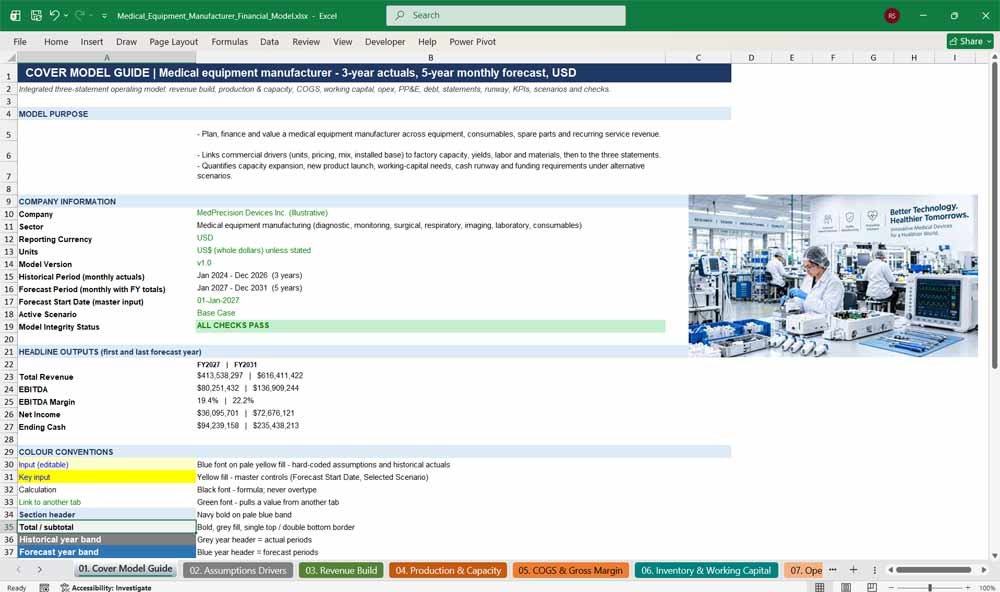Select column C header
This screenshot has height=592, width=1000.
pos(698,57)
